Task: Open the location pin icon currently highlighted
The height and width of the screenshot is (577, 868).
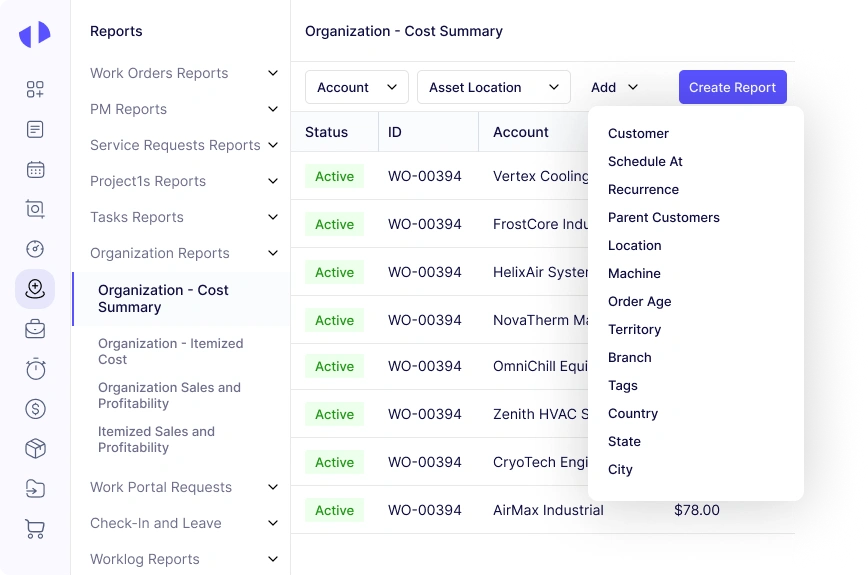Action: [35, 289]
